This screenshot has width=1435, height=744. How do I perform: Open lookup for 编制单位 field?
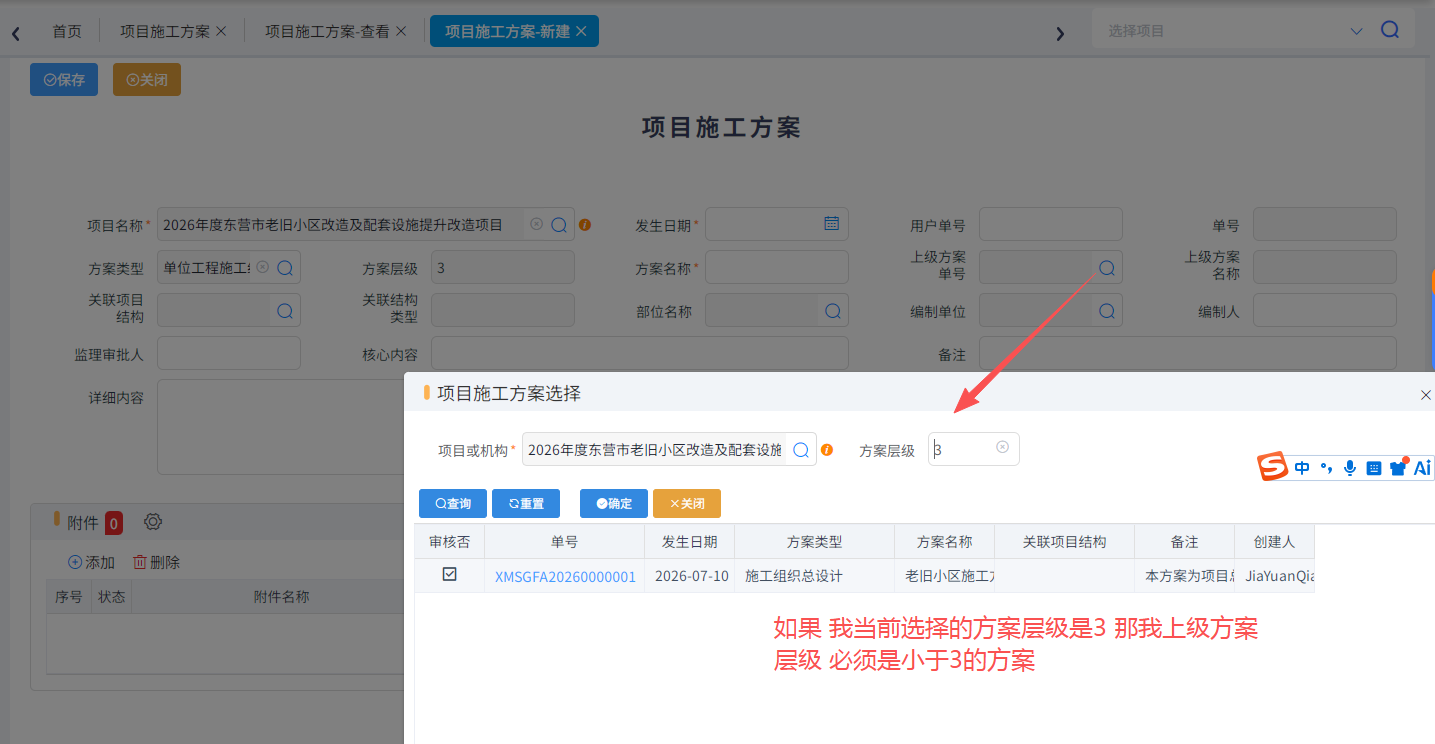1106,311
